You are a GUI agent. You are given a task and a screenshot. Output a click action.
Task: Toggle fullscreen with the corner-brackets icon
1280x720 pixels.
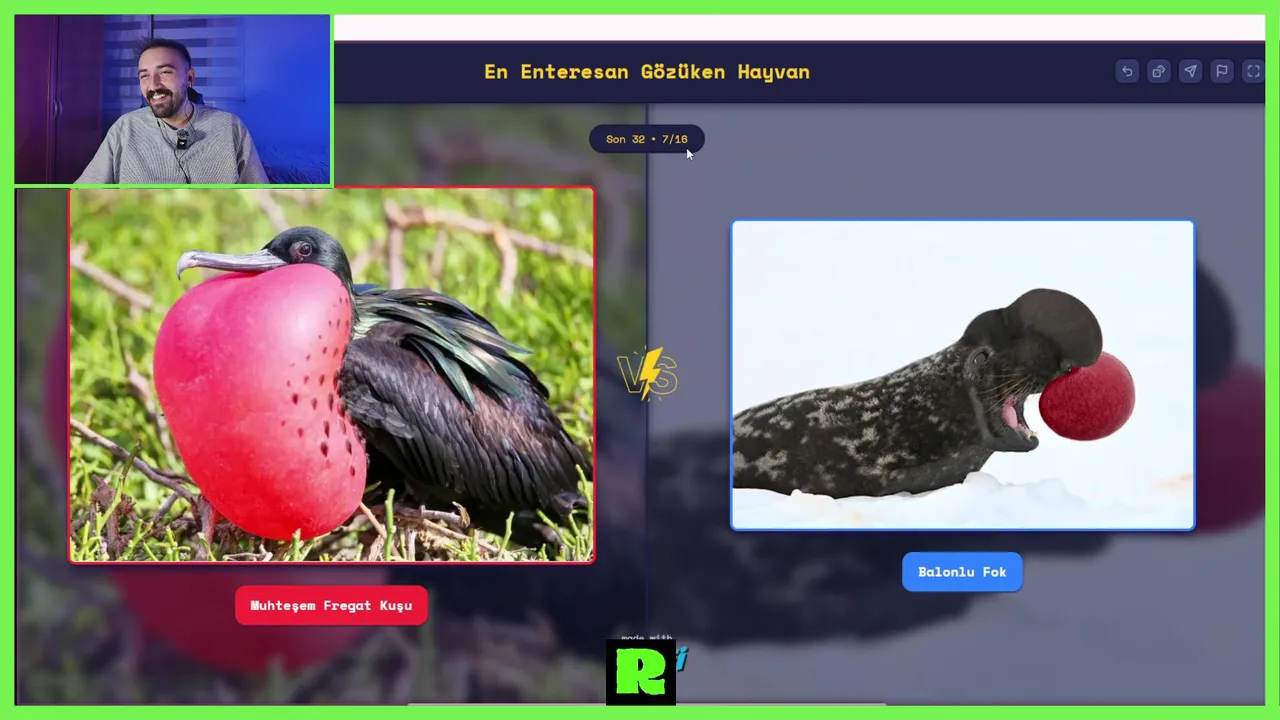coord(1253,71)
